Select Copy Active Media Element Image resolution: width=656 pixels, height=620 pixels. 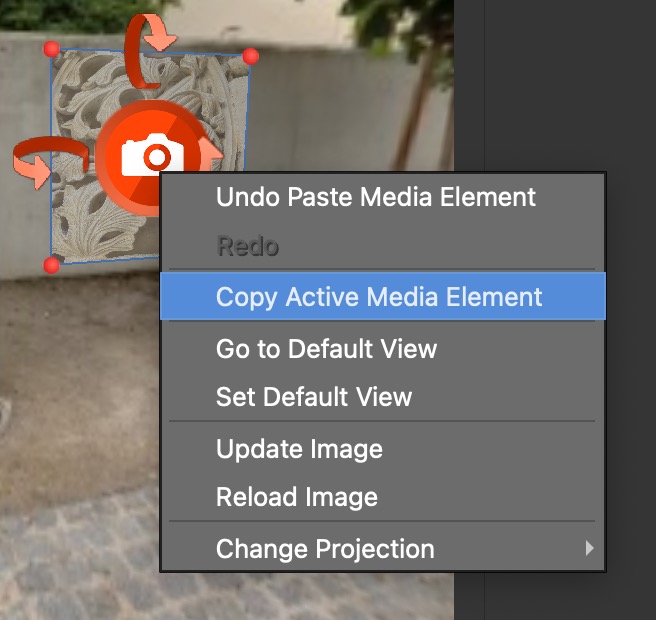coord(379,297)
